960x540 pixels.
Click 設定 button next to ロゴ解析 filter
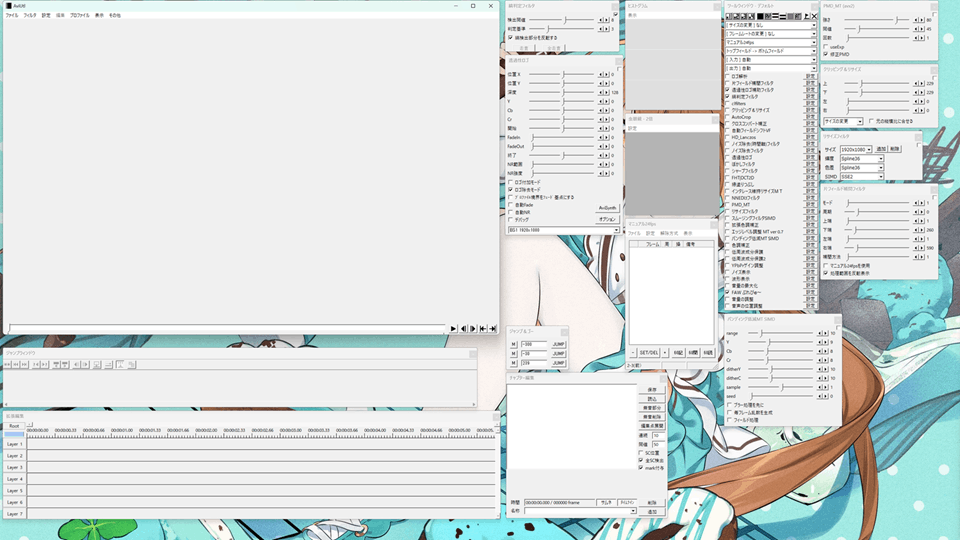[811, 77]
